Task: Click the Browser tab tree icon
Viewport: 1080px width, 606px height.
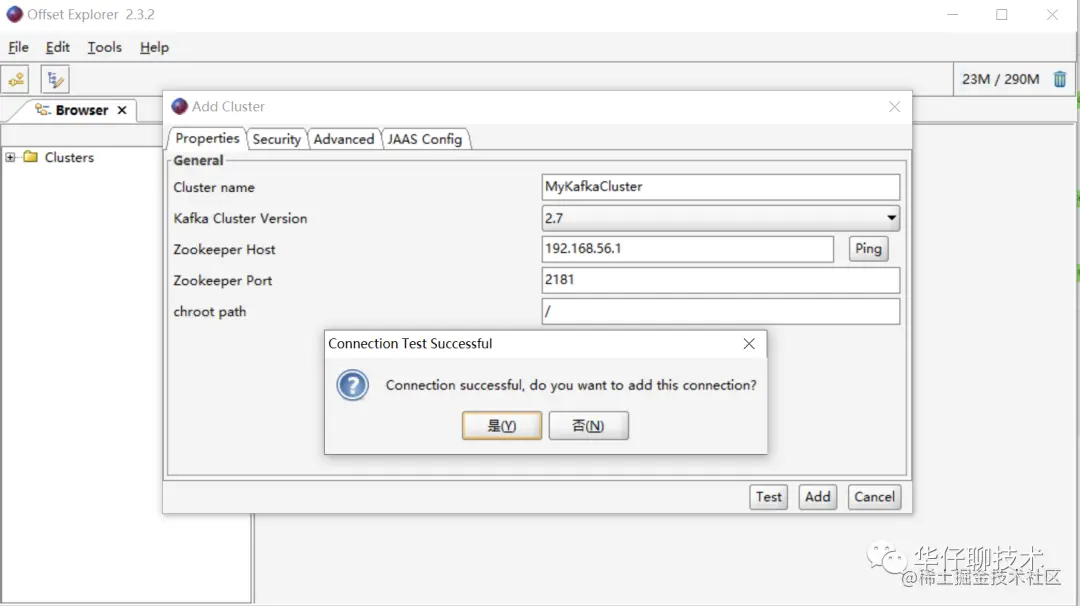Action: point(43,110)
